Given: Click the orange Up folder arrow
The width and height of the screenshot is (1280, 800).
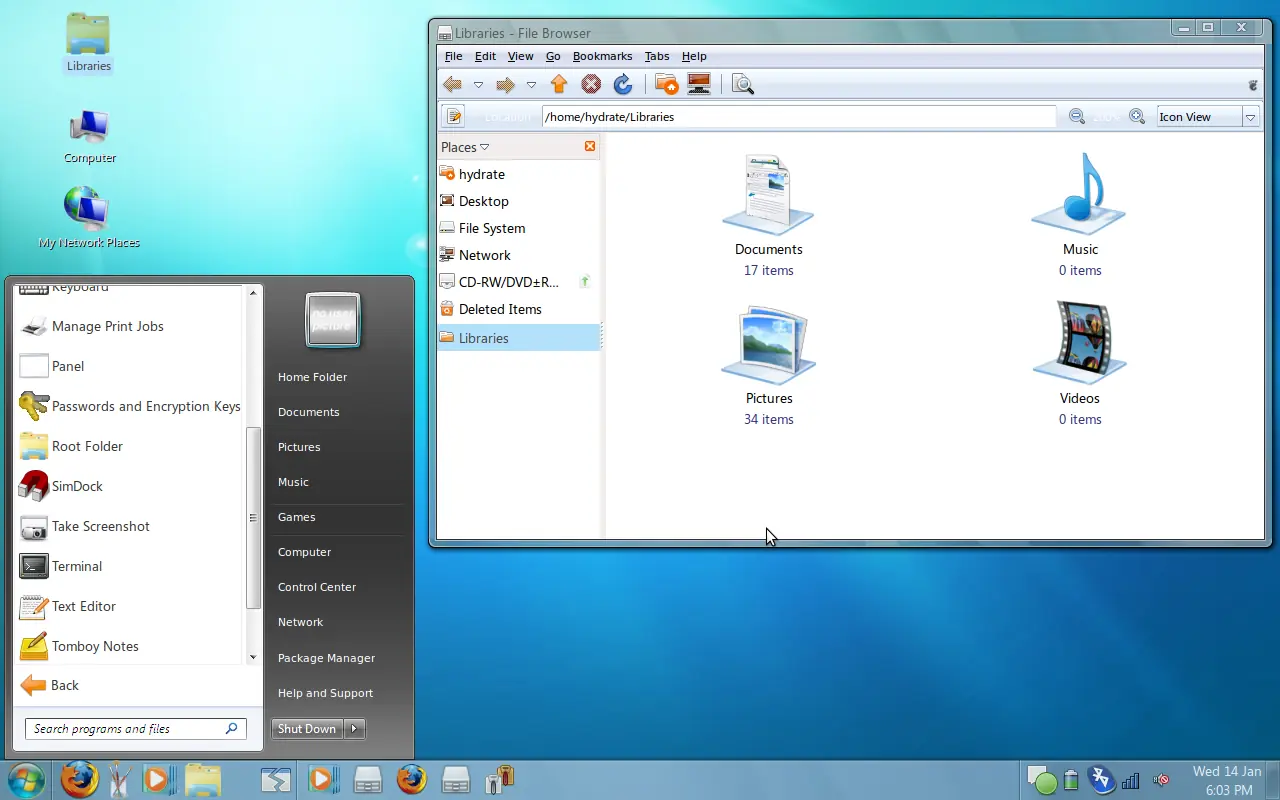Looking at the screenshot, I should [559, 85].
